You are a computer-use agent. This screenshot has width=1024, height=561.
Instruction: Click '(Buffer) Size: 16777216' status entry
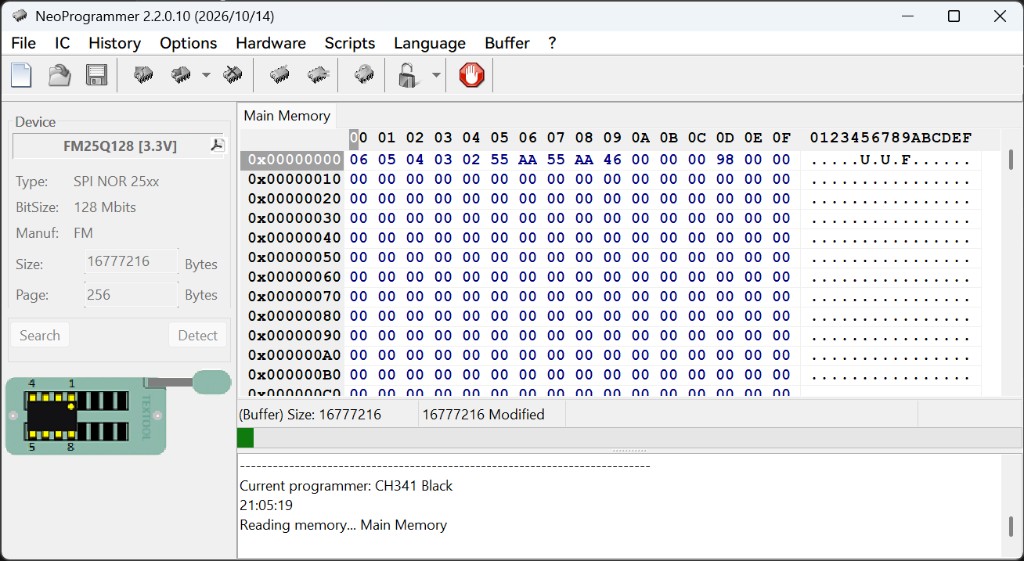(x=310, y=415)
